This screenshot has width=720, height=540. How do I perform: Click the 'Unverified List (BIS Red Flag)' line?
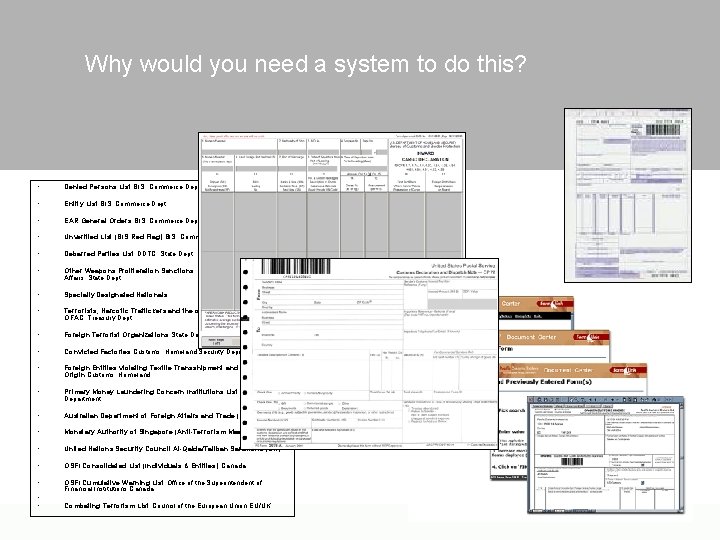(131, 237)
